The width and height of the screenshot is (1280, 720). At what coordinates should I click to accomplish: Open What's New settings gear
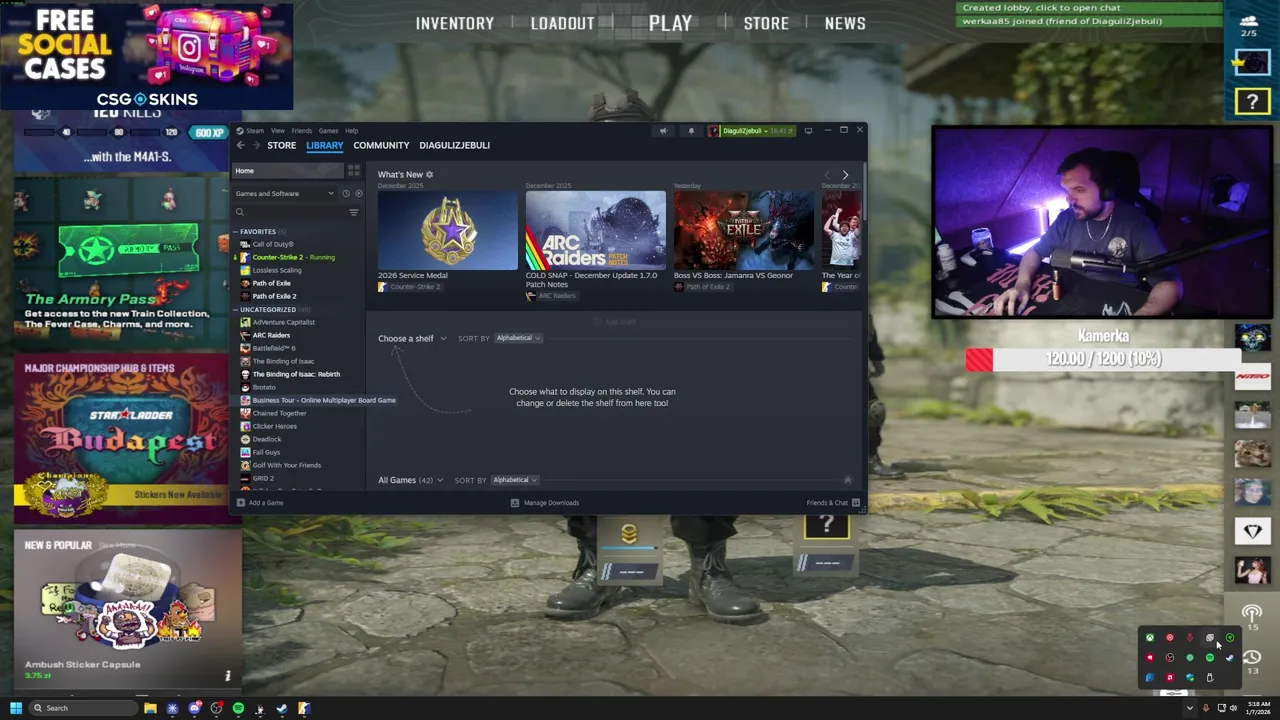[x=430, y=175]
